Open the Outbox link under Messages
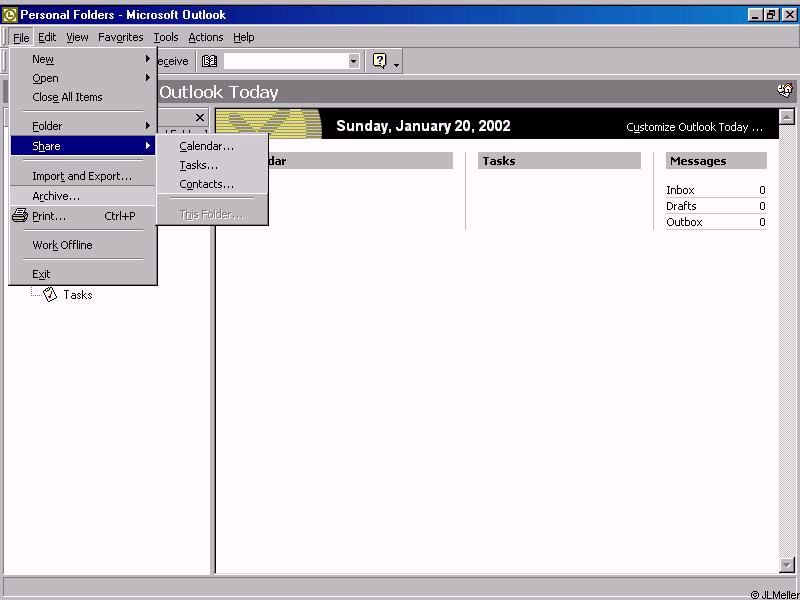 684,222
